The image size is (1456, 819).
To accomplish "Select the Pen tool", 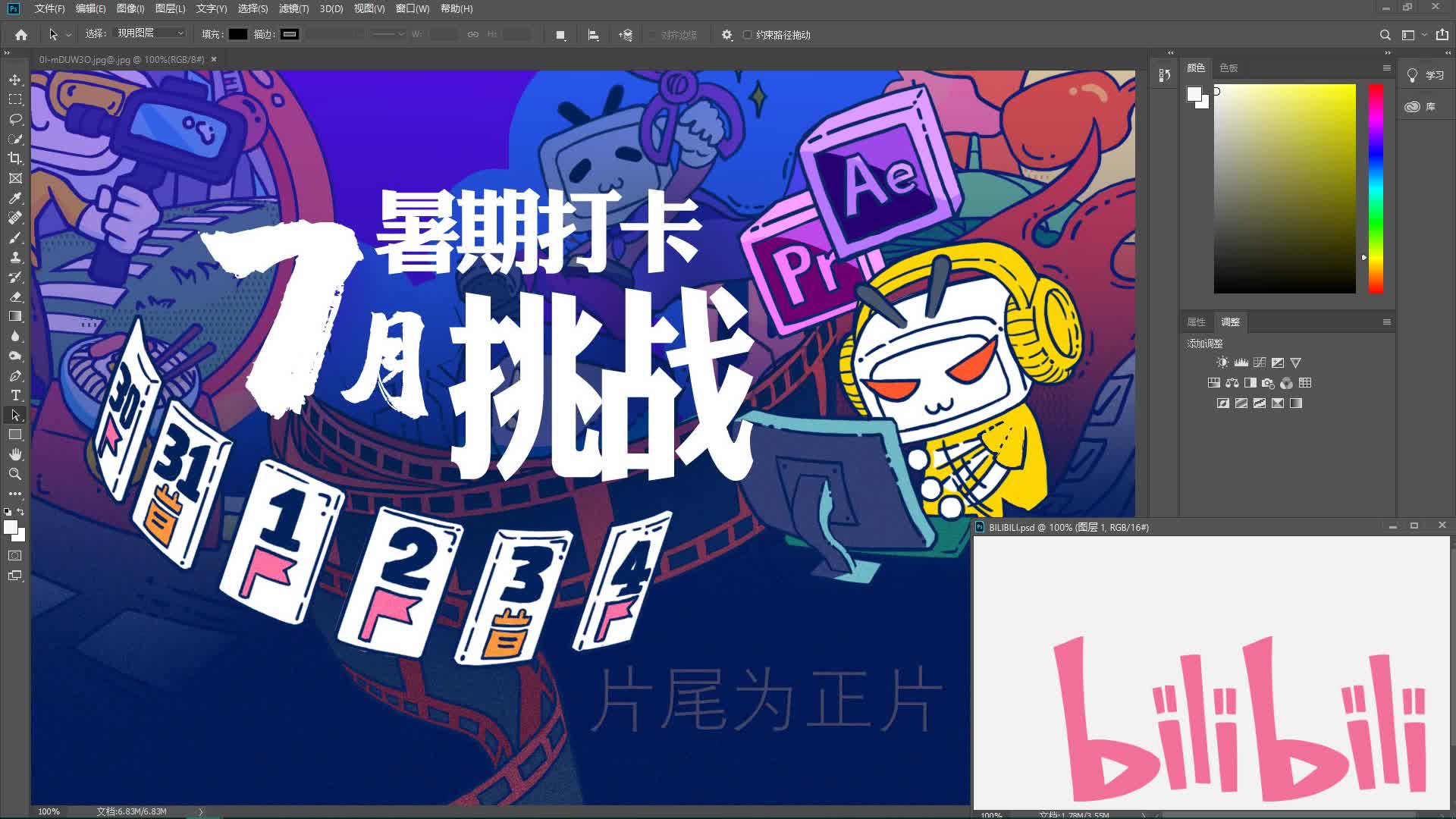I will (x=15, y=375).
